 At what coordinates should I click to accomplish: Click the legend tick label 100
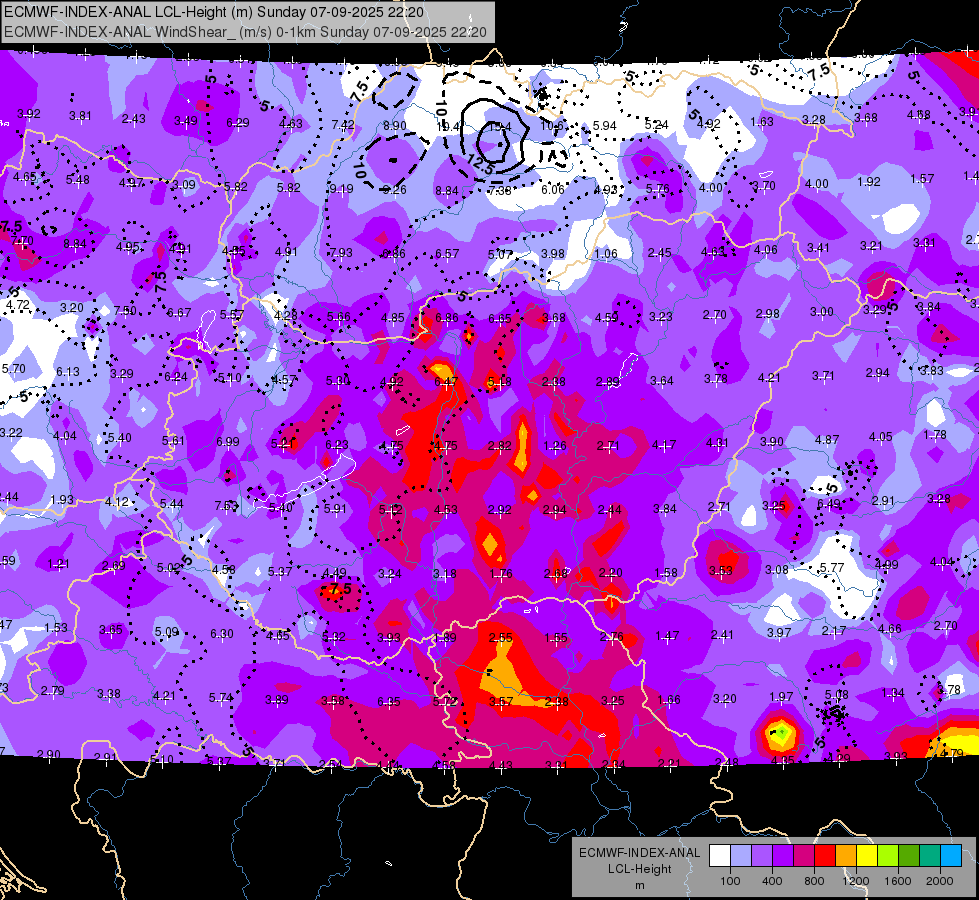(730, 881)
